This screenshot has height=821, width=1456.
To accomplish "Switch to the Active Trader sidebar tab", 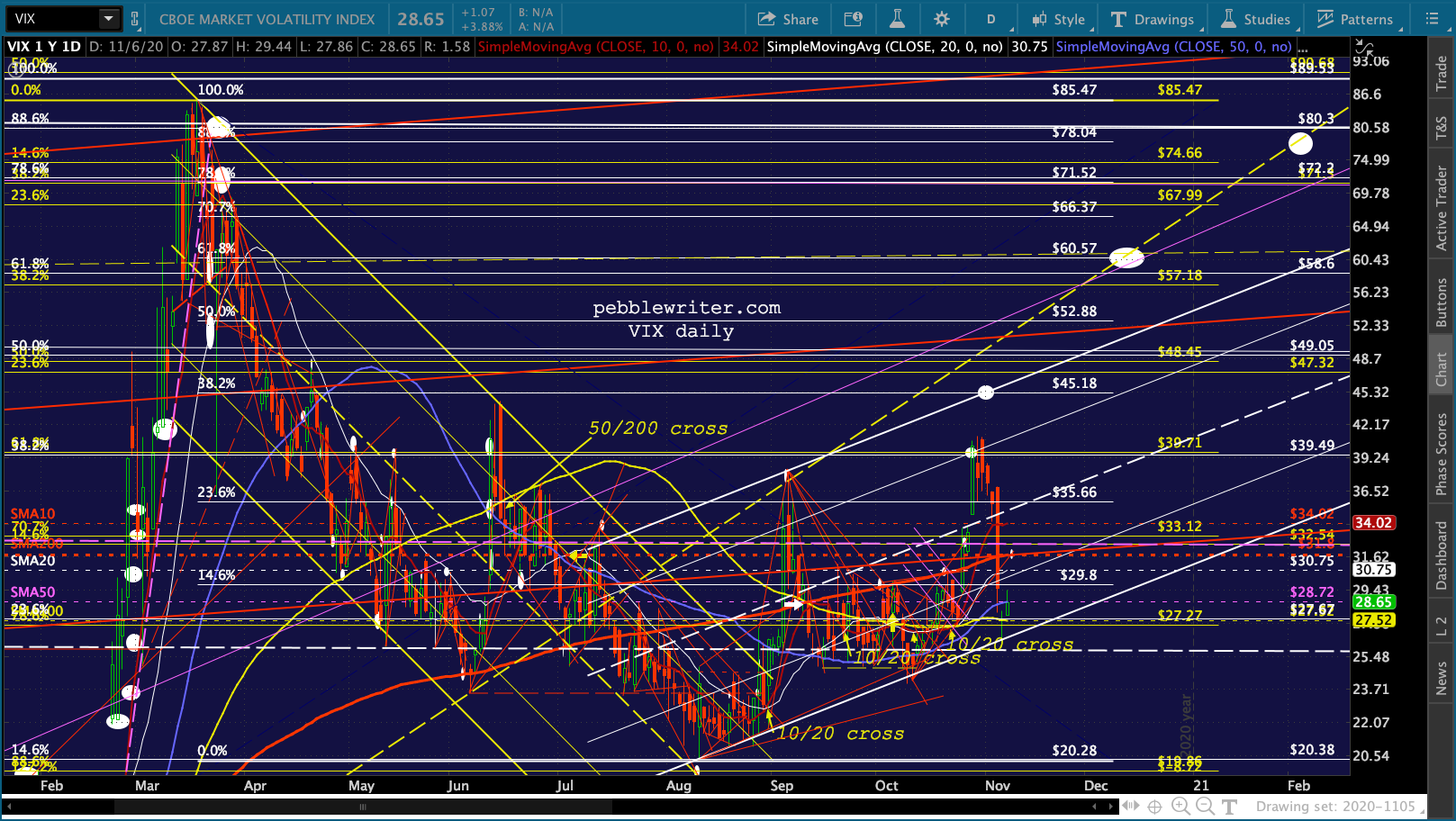I will pyautogui.click(x=1442, y=208).
